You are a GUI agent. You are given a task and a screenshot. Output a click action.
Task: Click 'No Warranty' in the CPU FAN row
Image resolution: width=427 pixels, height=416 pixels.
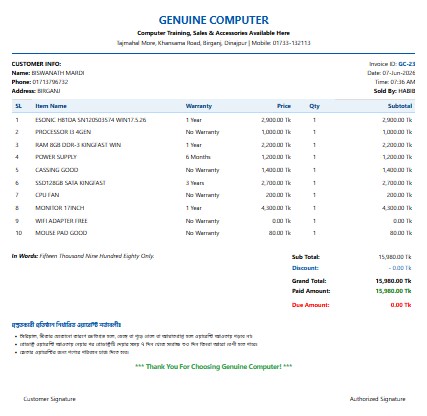(x=202, y=195)
